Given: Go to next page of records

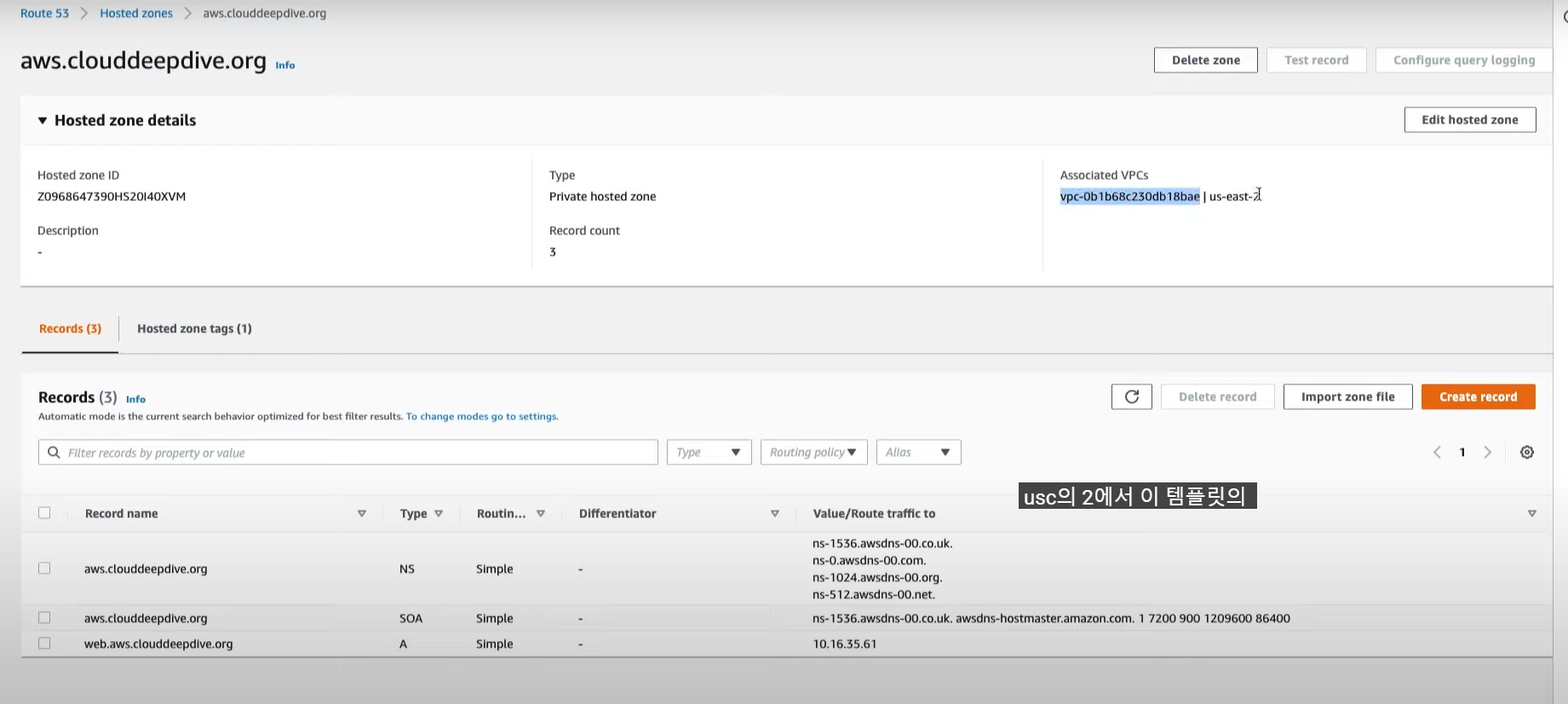Looking at the screenshot, I should (x=1488, y=453).
